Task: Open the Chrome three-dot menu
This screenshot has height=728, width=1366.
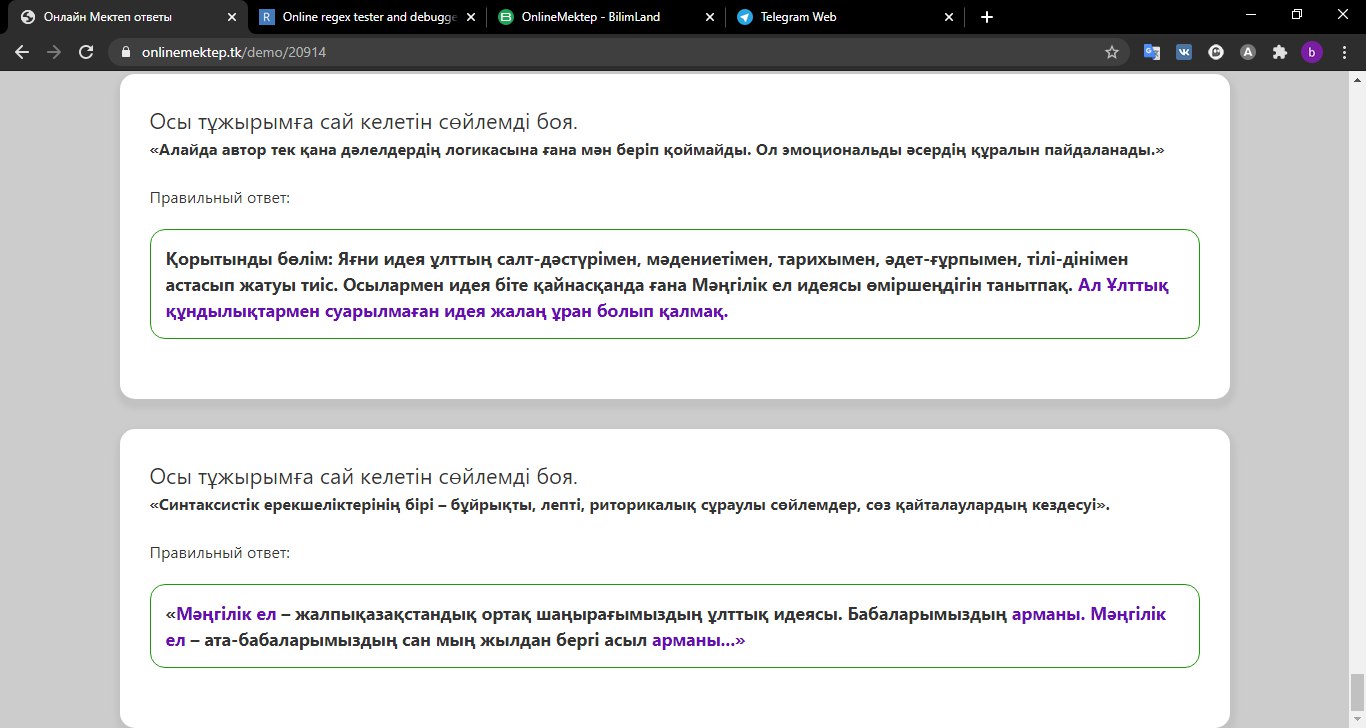Action: [x=1343, y=52]
